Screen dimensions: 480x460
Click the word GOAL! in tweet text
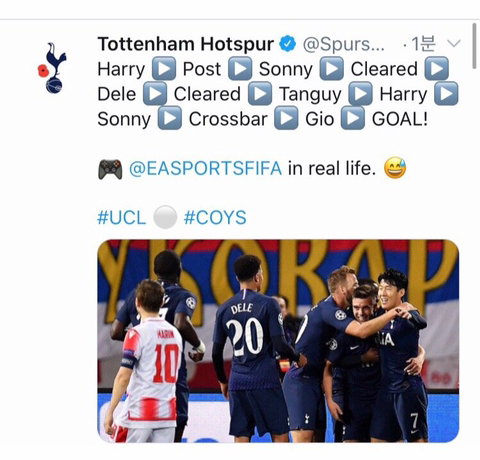coord(400,119)
